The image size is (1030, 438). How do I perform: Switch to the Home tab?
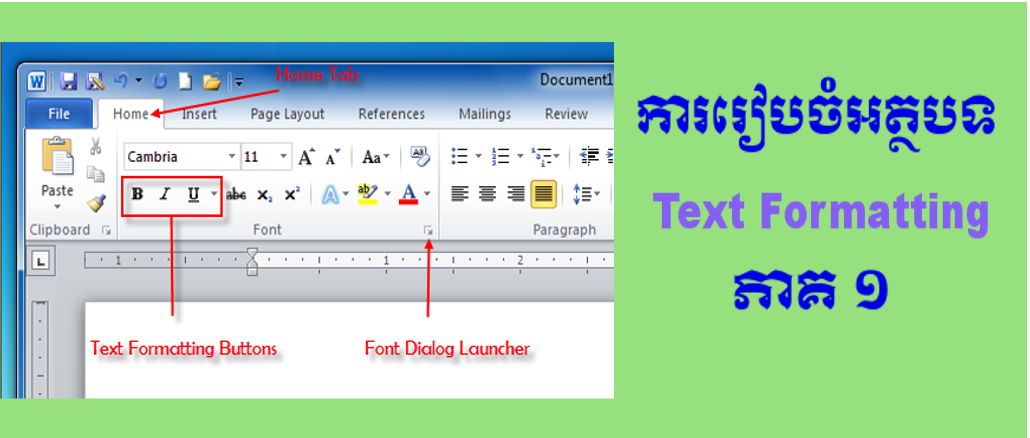[131, 114]
